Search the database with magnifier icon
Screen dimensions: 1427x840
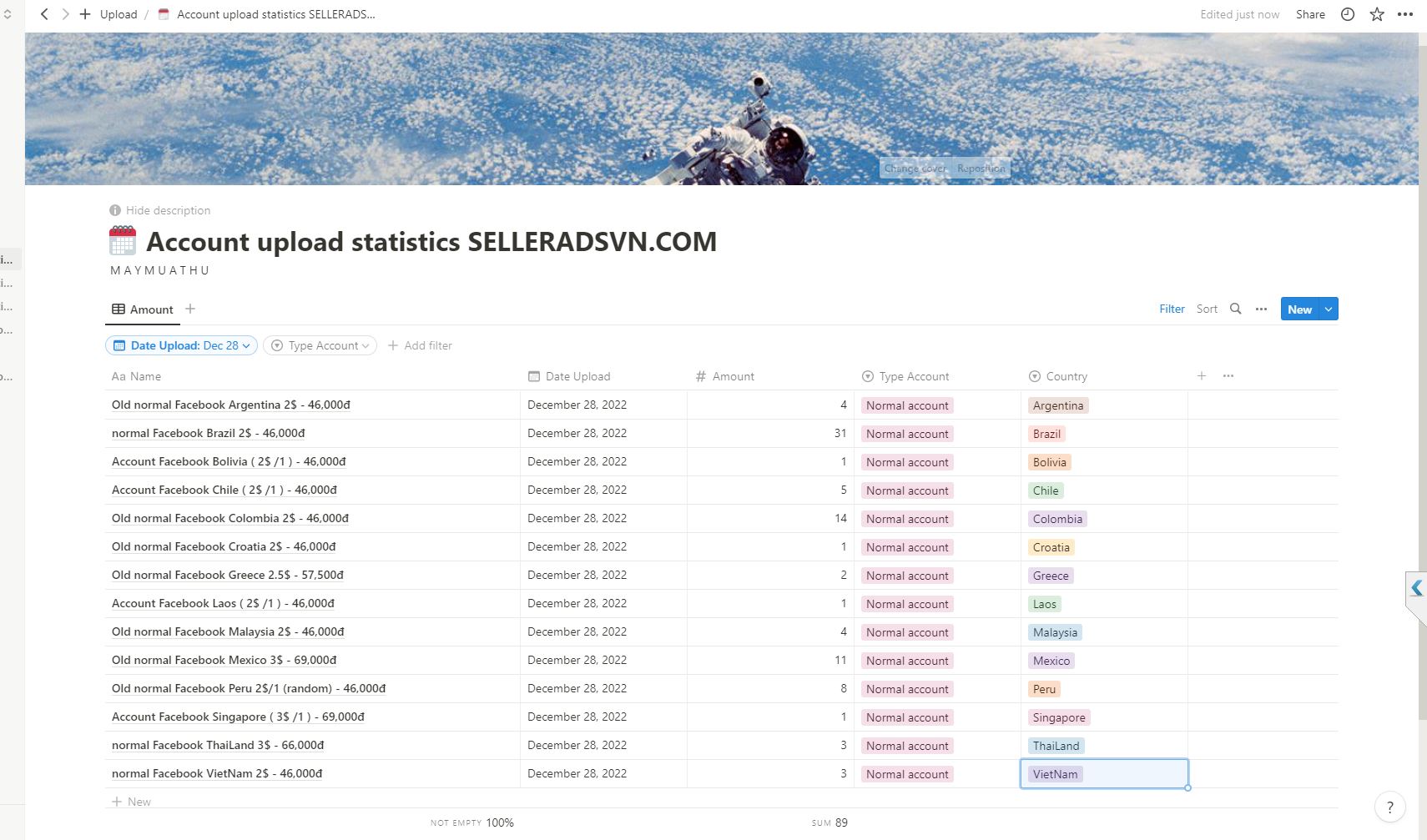(1235, 309)
